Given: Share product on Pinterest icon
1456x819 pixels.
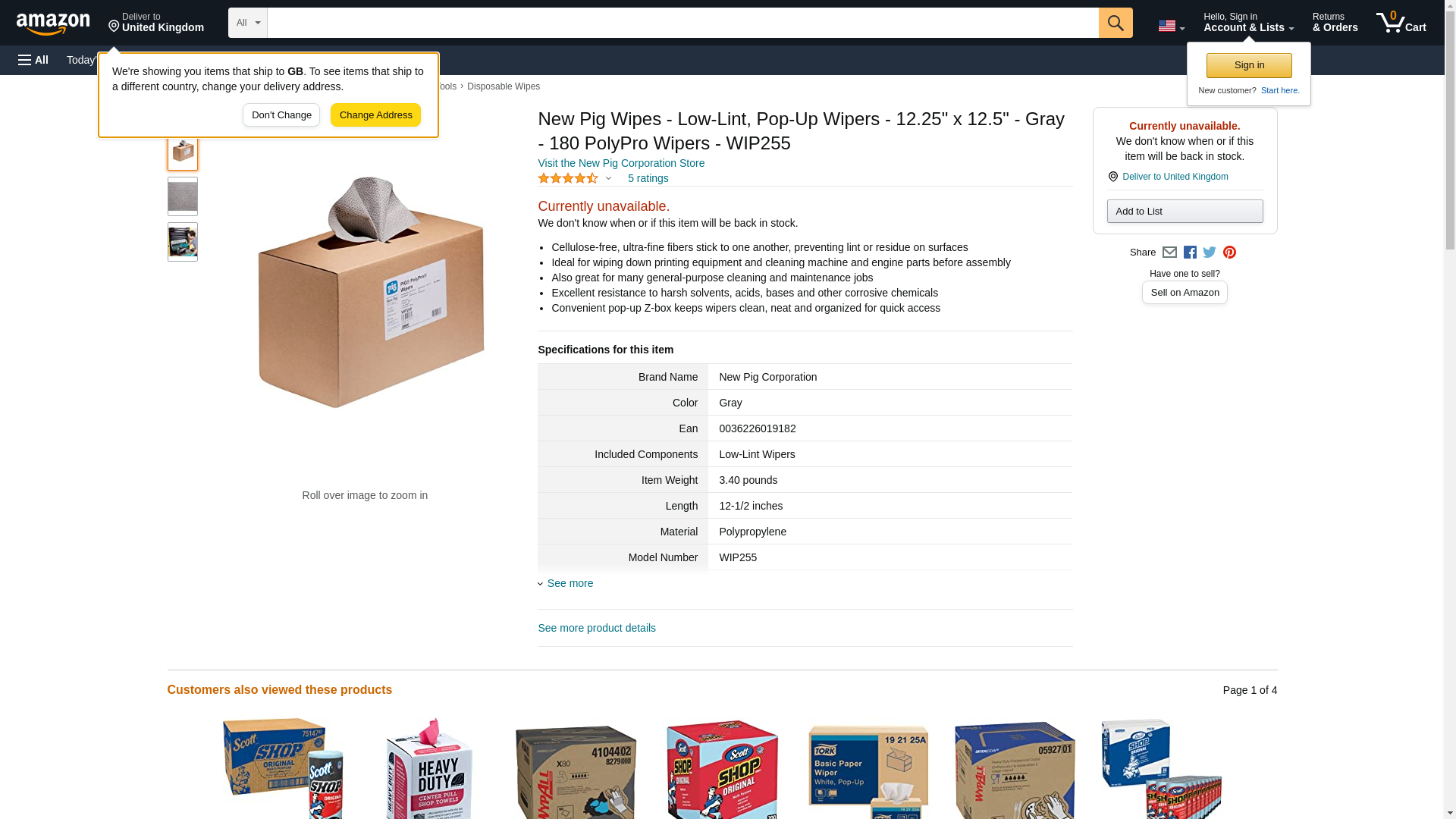Looking at the screenshot, I should [x=1229, y=253].
